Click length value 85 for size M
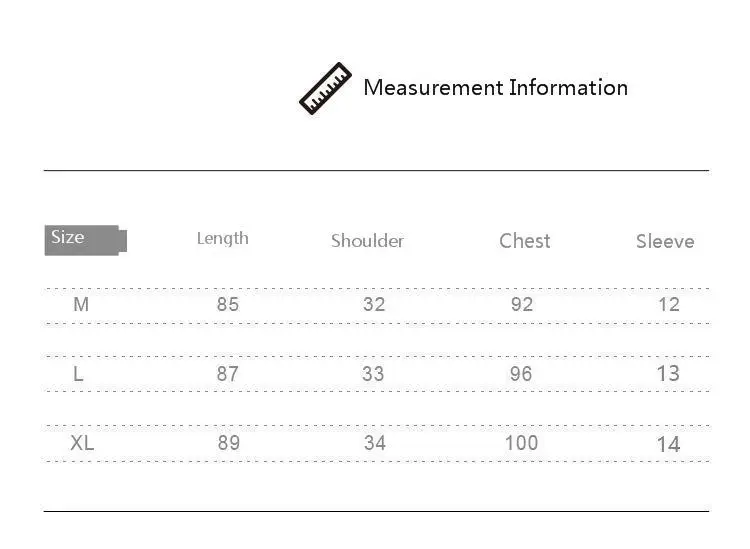Image resolution: width=750 pixels, height=549 pixels. pos(228,304)
